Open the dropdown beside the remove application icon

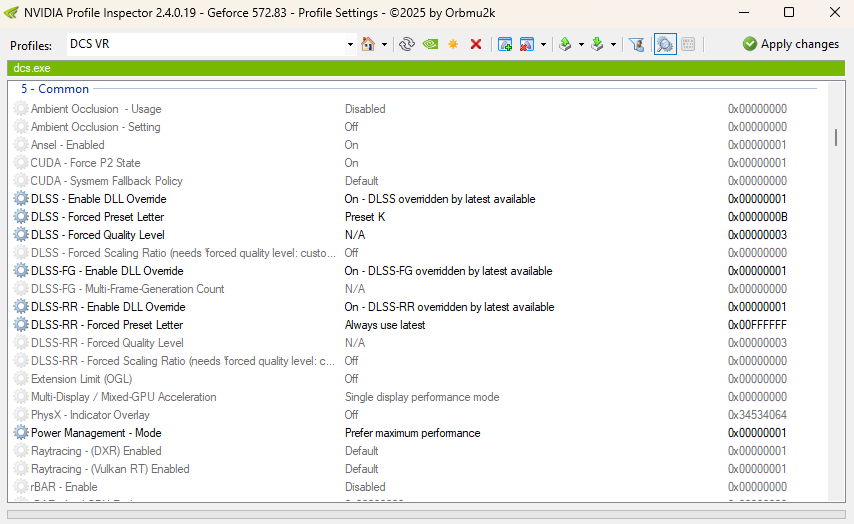point(543,45)
